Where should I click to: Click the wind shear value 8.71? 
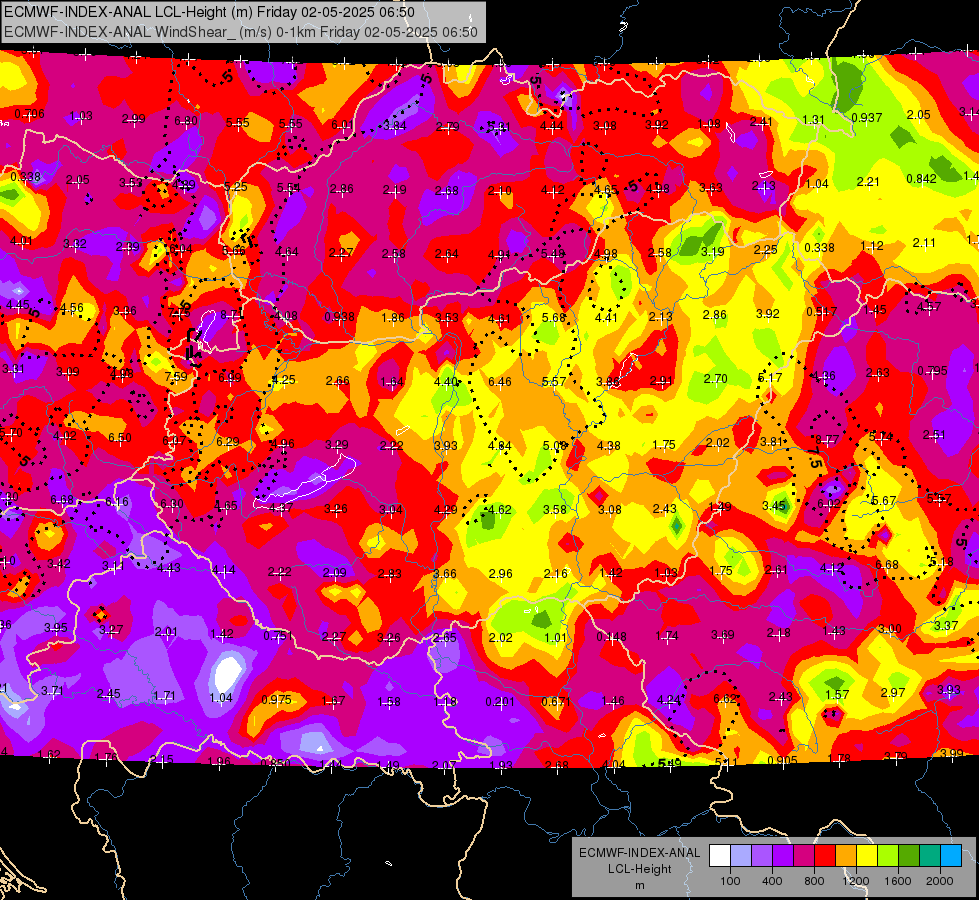pyautogui.click(x=232, y=315)
